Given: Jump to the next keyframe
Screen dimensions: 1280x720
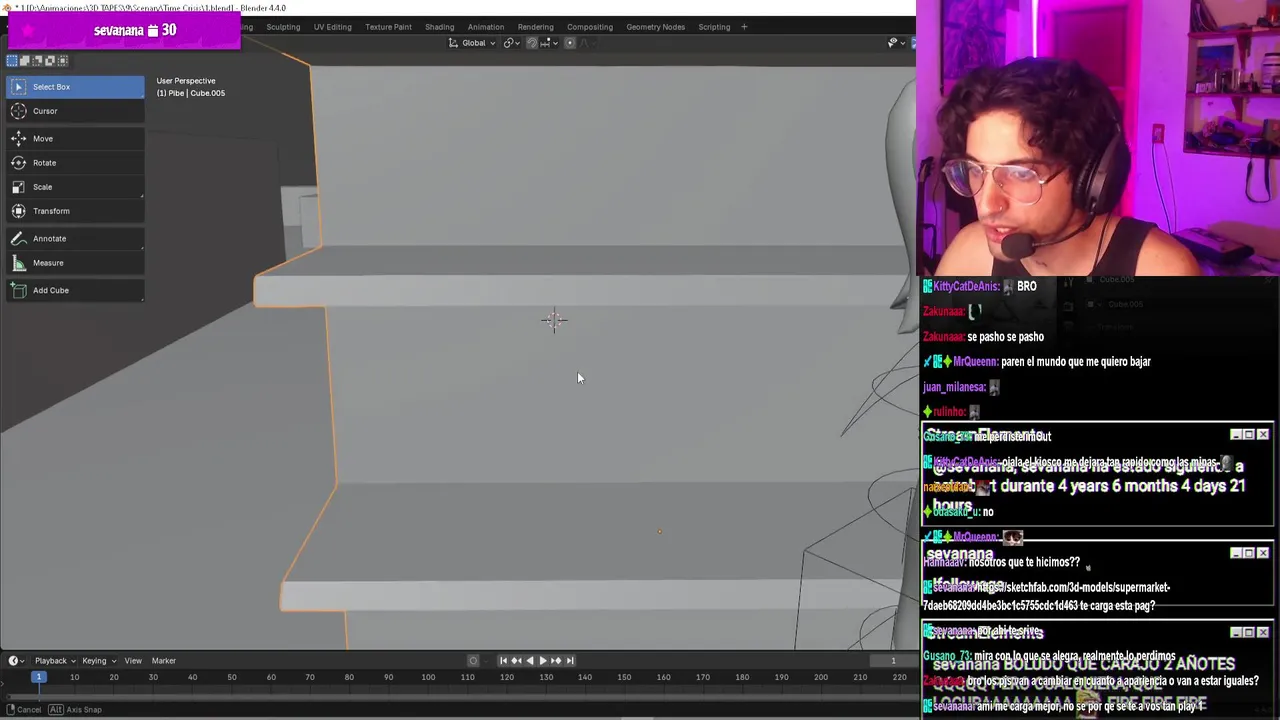Looking at the screenshot, I should 556,660.
